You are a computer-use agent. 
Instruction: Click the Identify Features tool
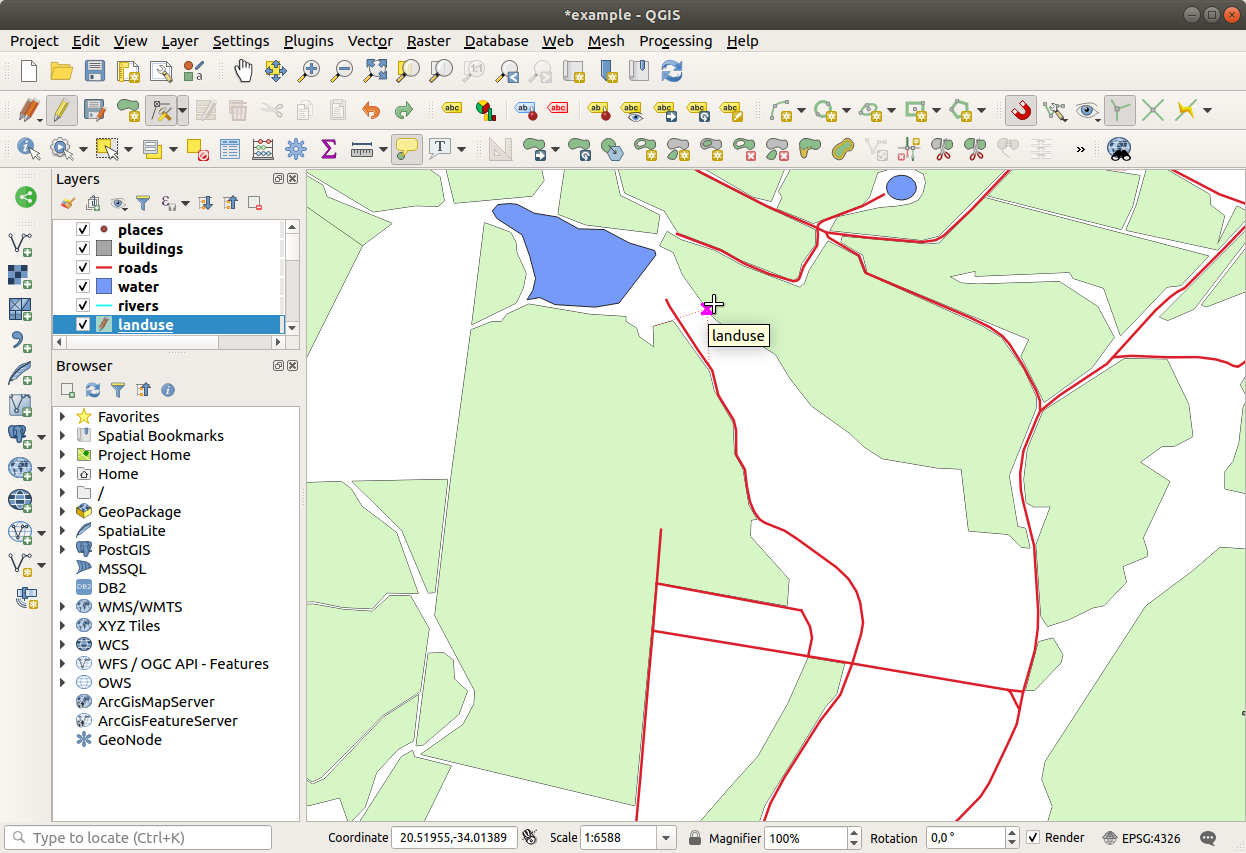click(28, 149)
